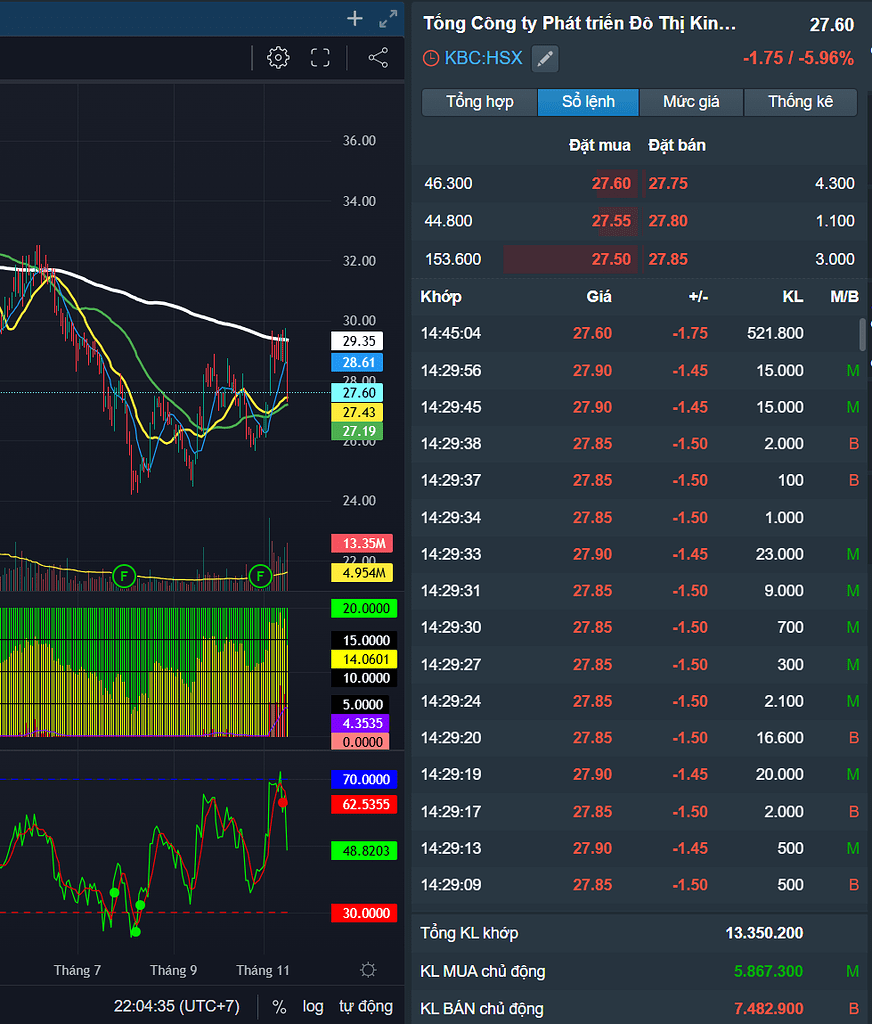
Task: Click the KBC:HSX ticker link
Action: tap(483, 59)
